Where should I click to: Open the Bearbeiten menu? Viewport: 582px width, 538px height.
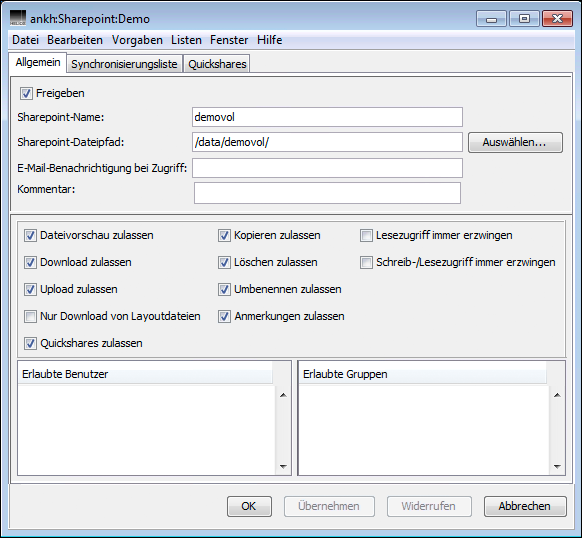[x=75, y=40]
